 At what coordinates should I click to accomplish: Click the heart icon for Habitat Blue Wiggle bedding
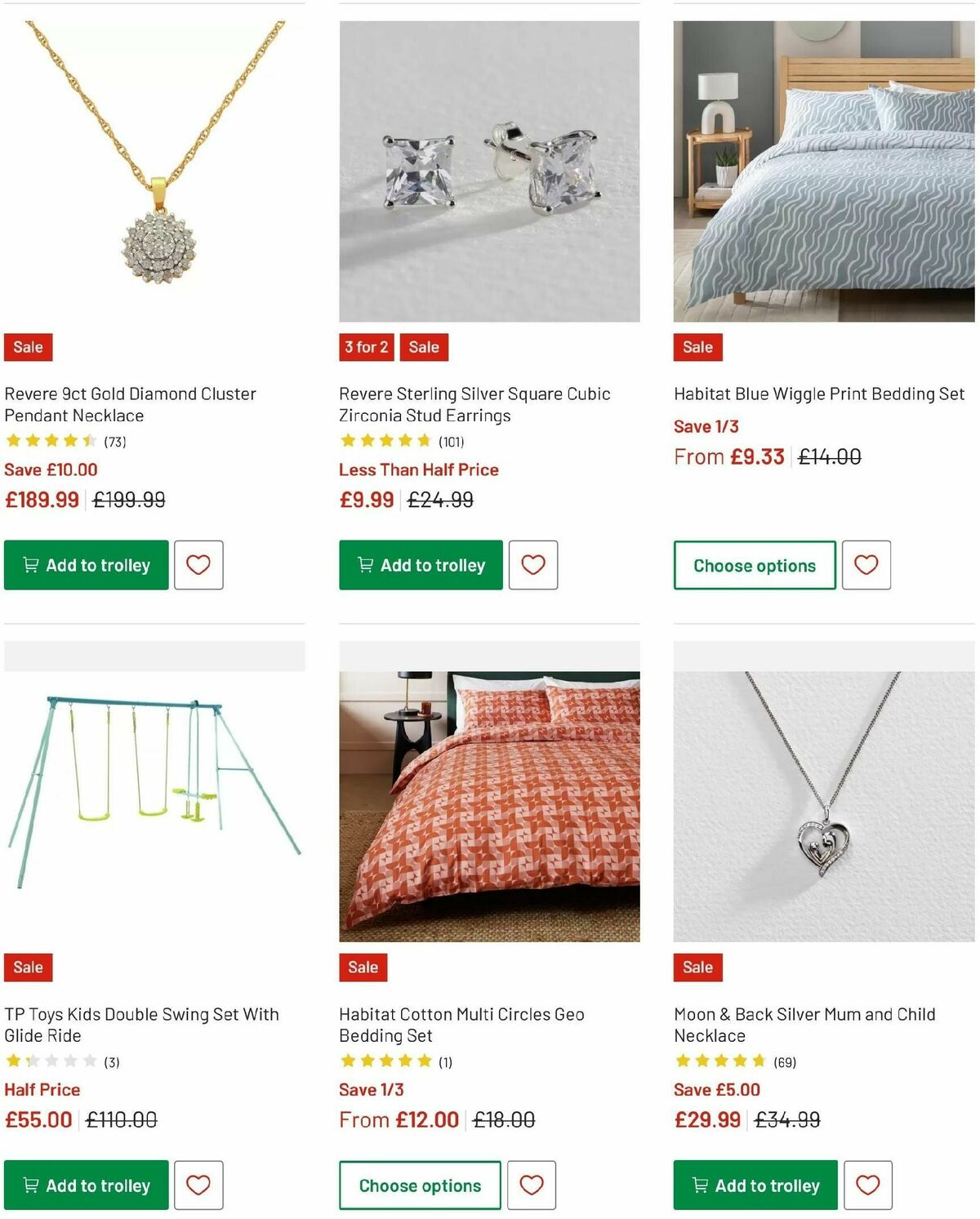(x=866, y=564)
